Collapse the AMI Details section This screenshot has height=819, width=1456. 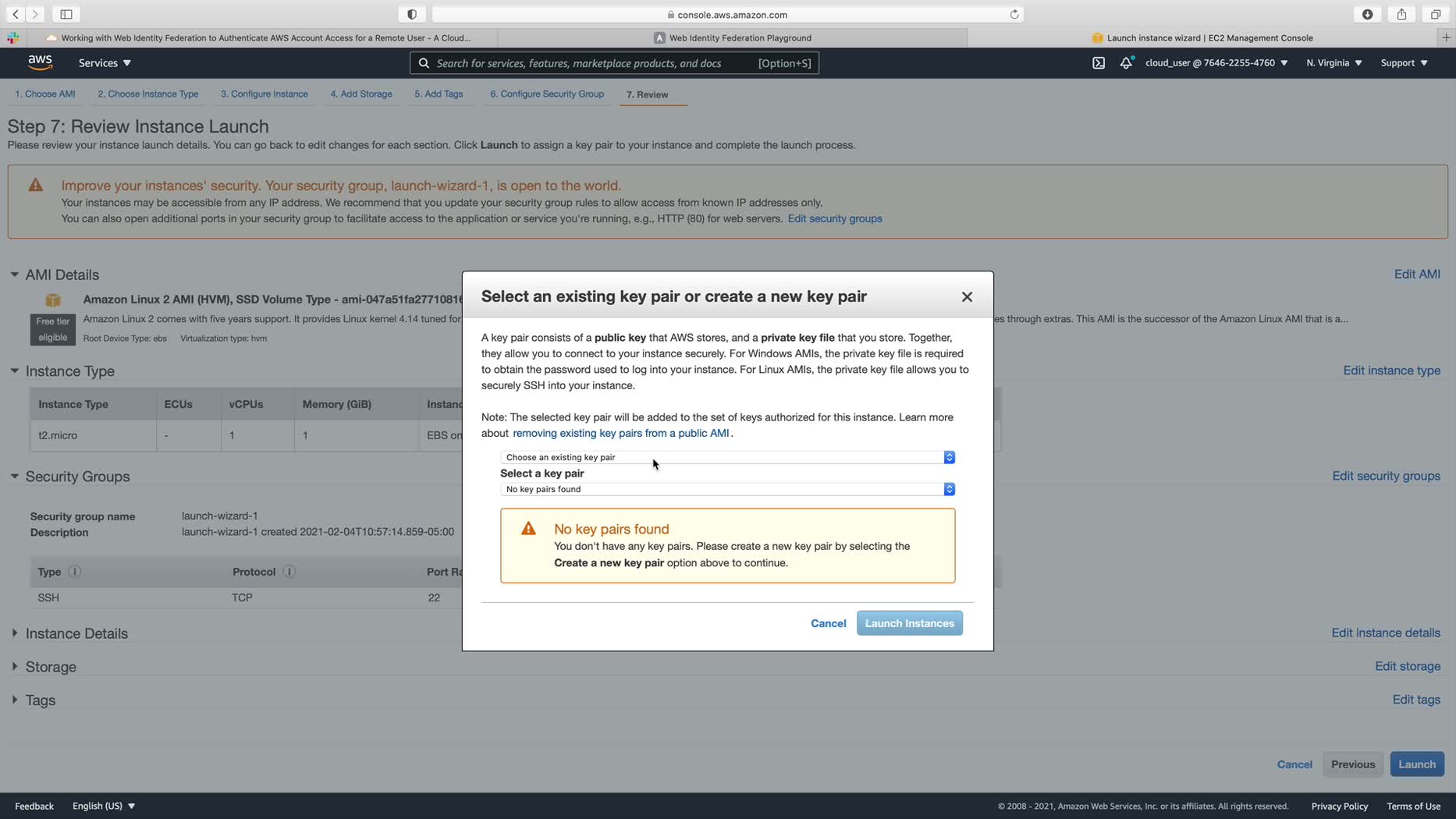(x=14, y=275)
